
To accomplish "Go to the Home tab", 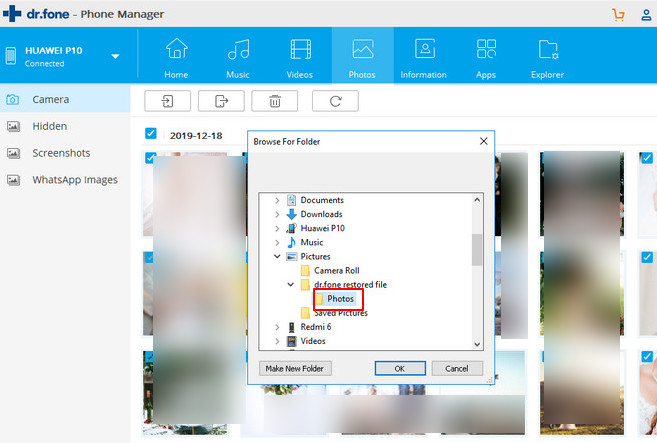I will (x=176, y=57).
